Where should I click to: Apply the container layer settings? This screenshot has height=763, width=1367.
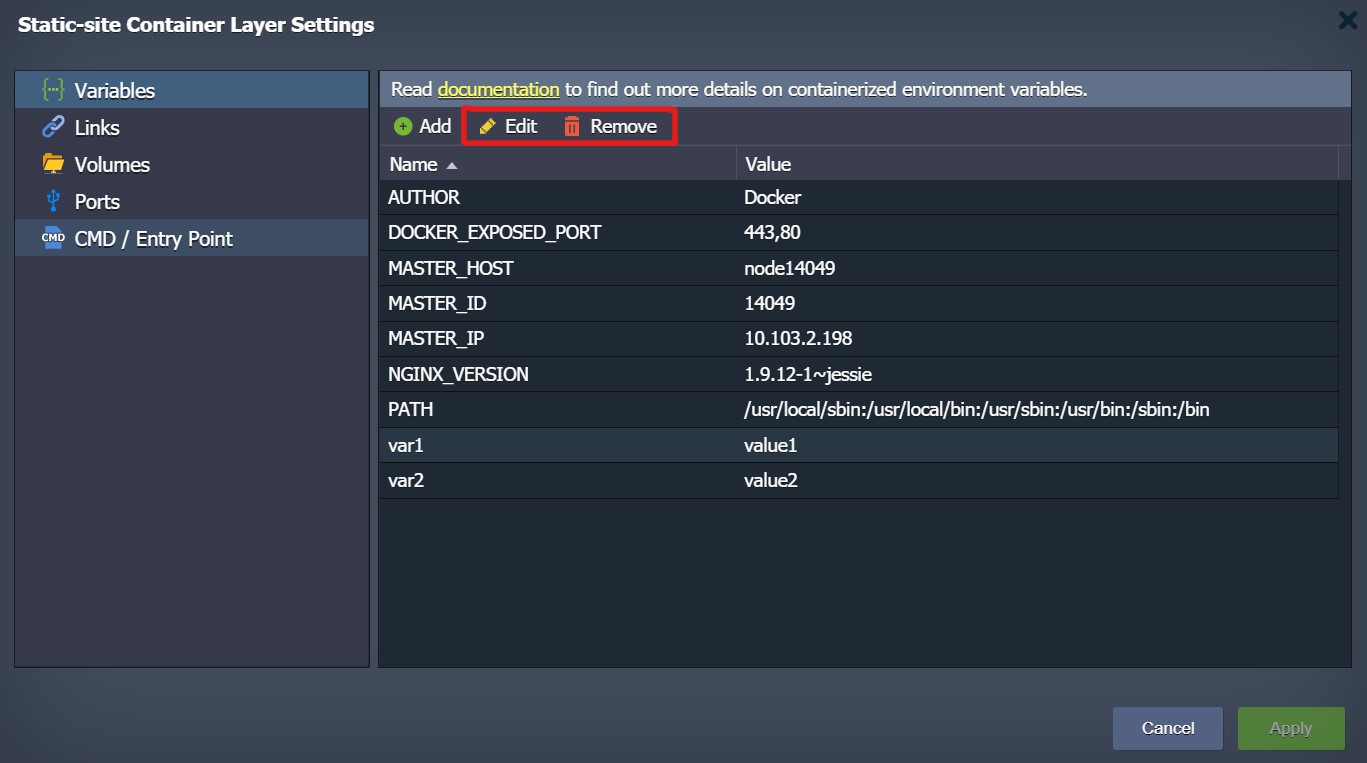[x=1291, y=728]
